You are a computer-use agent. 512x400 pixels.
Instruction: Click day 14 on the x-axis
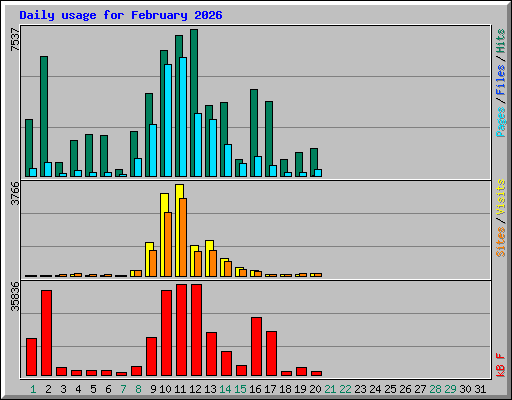point(225,389)
